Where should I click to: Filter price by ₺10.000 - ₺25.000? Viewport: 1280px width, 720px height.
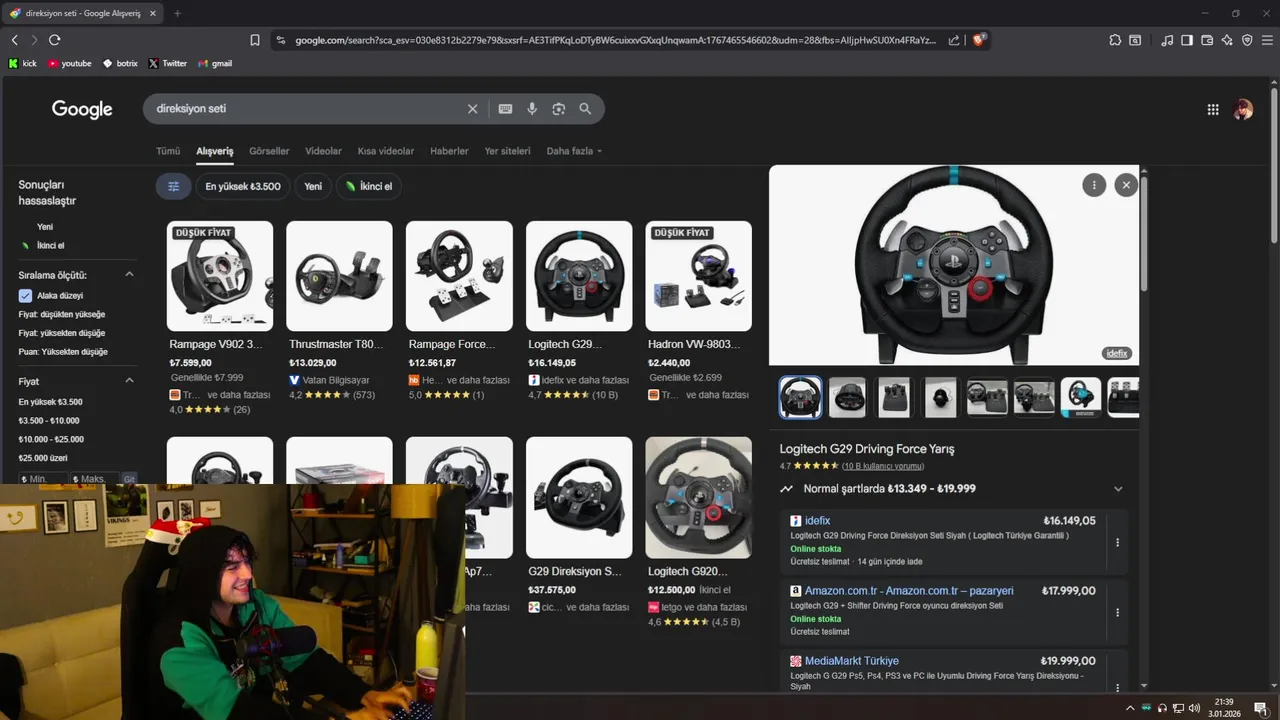coord(51,439)
